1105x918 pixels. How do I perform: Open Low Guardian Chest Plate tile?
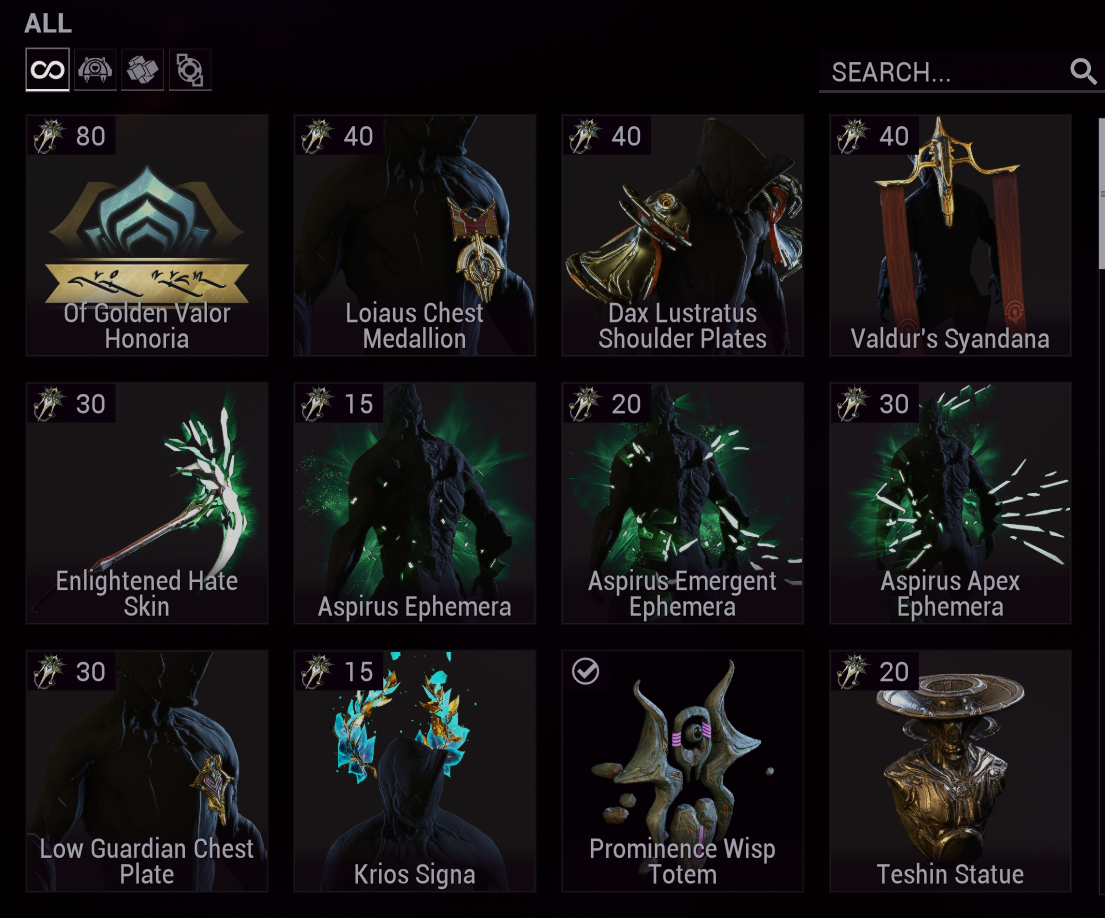tap(147, 771)
